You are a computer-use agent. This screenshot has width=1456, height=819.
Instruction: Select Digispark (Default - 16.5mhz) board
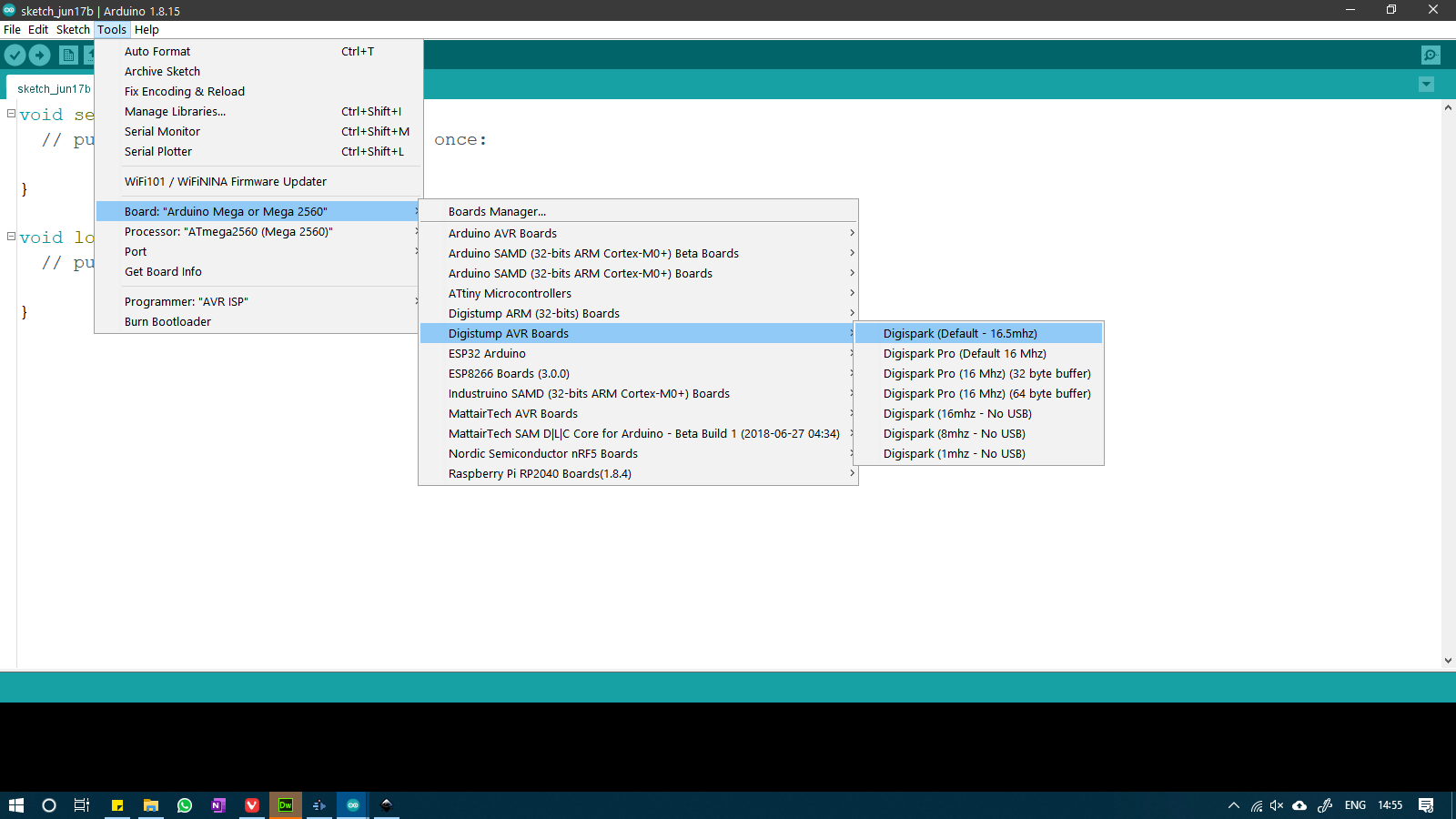pos(979,334)
